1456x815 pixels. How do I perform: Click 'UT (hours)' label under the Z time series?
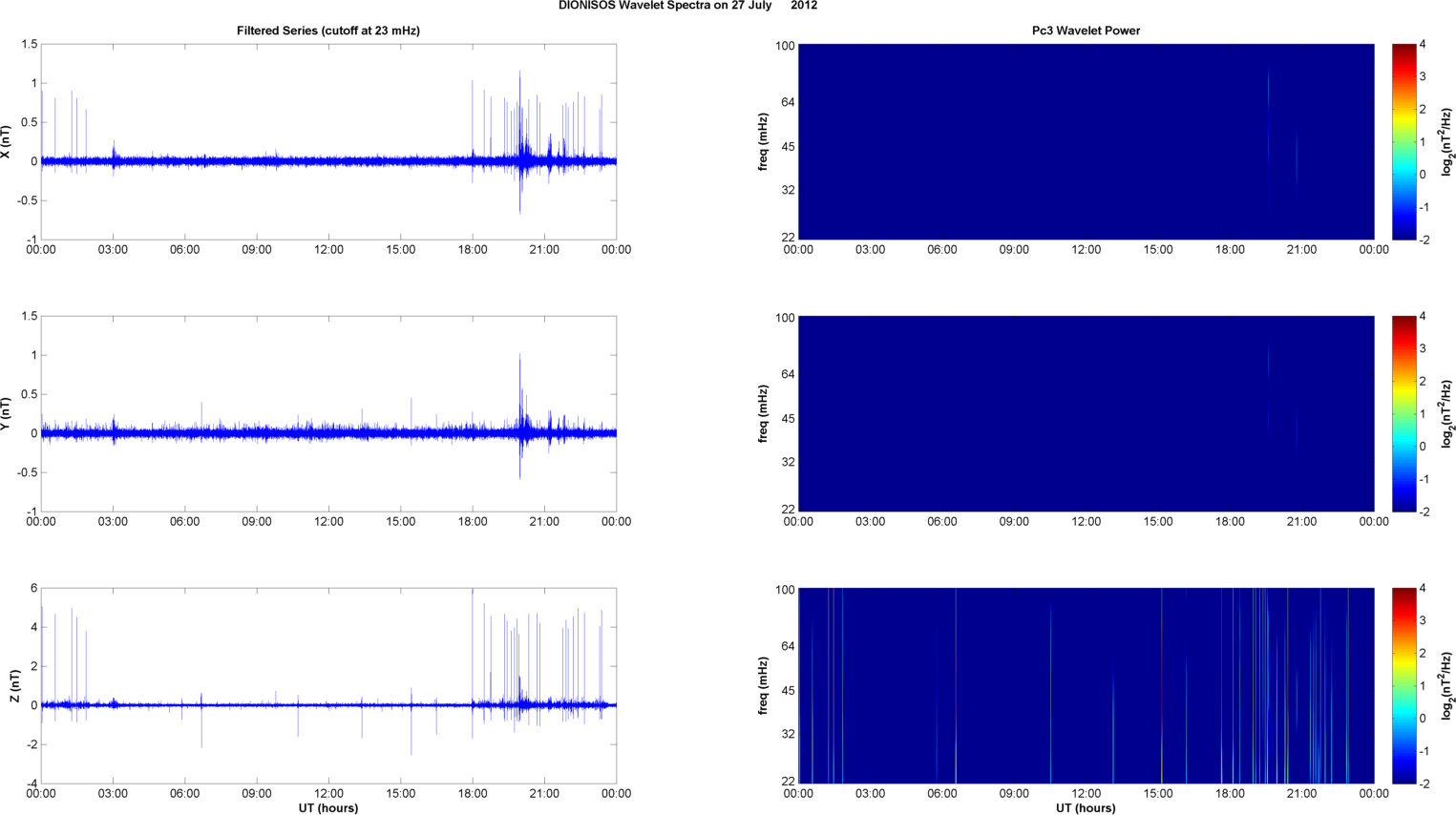pyautogui.click(x=328, y=807)
